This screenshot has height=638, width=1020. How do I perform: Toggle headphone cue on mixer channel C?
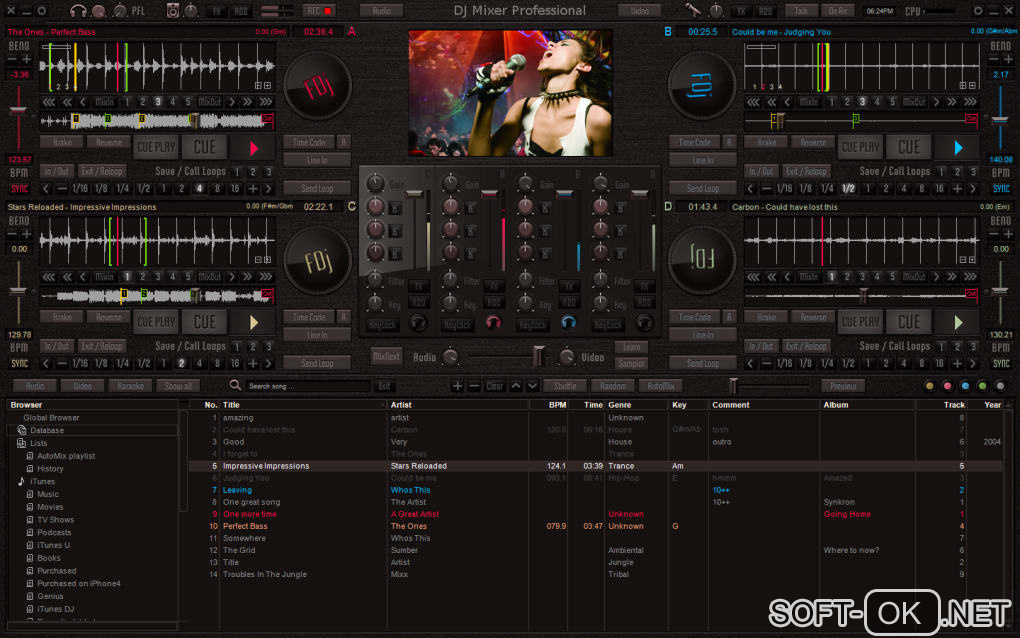click(418, 322)
